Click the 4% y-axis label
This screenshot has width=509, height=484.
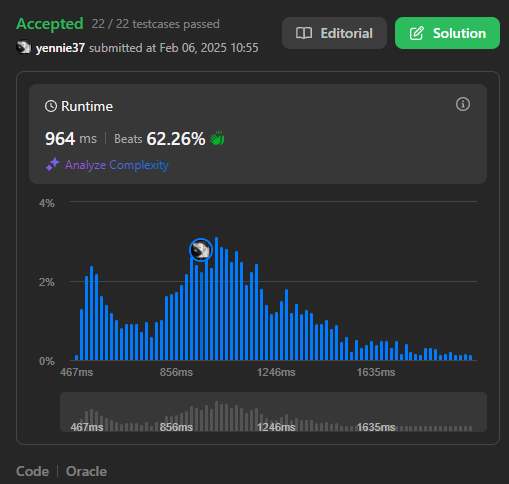[x=47, y=203]
